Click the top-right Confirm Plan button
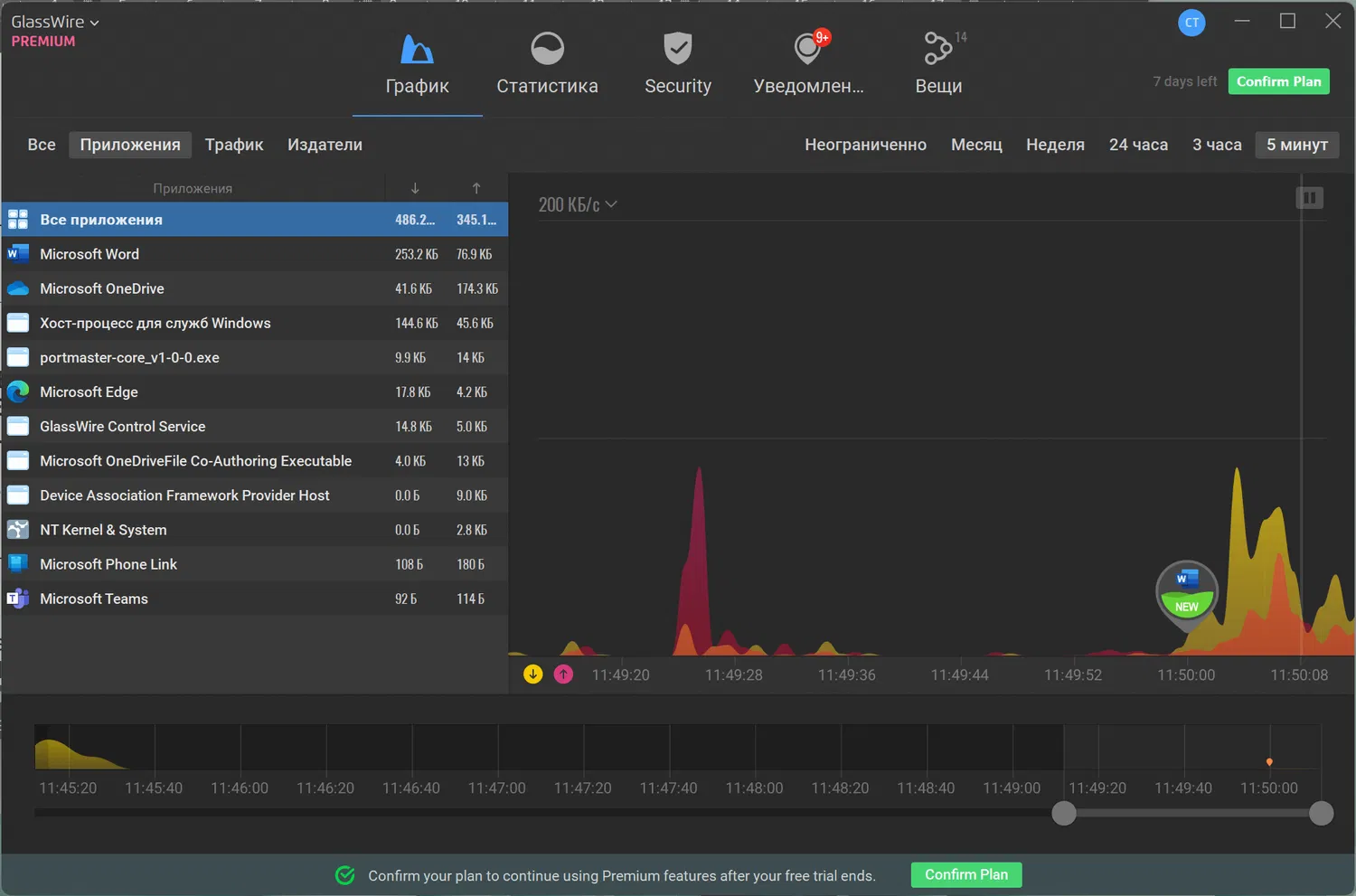This screenshot has width=1356, height=896. tap(1278, 81)
